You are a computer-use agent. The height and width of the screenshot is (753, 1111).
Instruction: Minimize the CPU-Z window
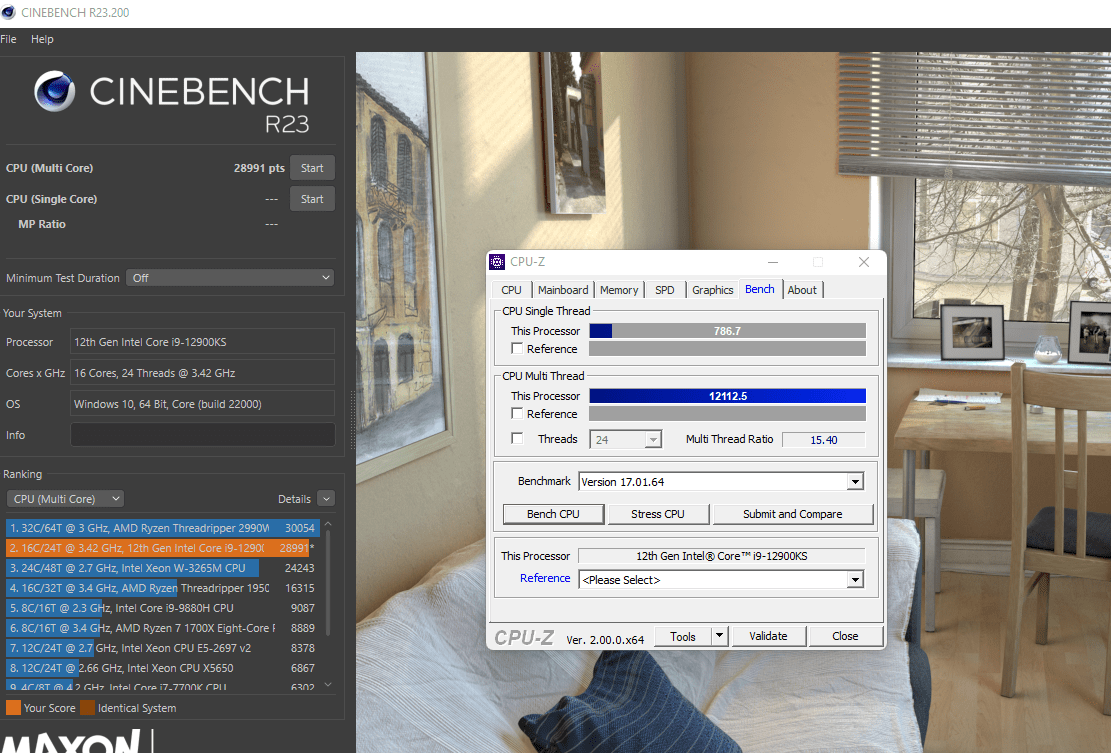pos(773,262)
